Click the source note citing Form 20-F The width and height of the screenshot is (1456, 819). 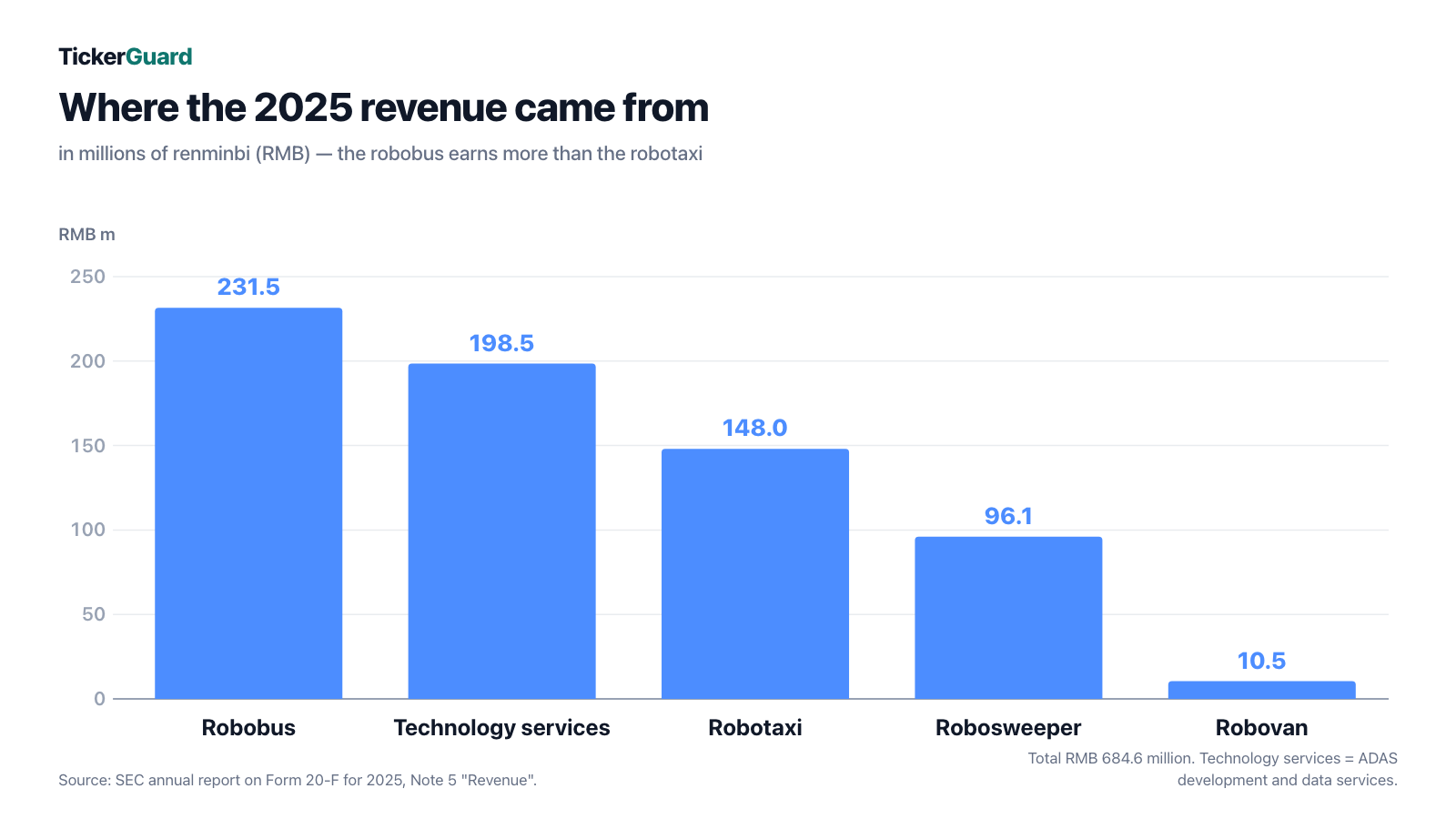coord(298,780)
